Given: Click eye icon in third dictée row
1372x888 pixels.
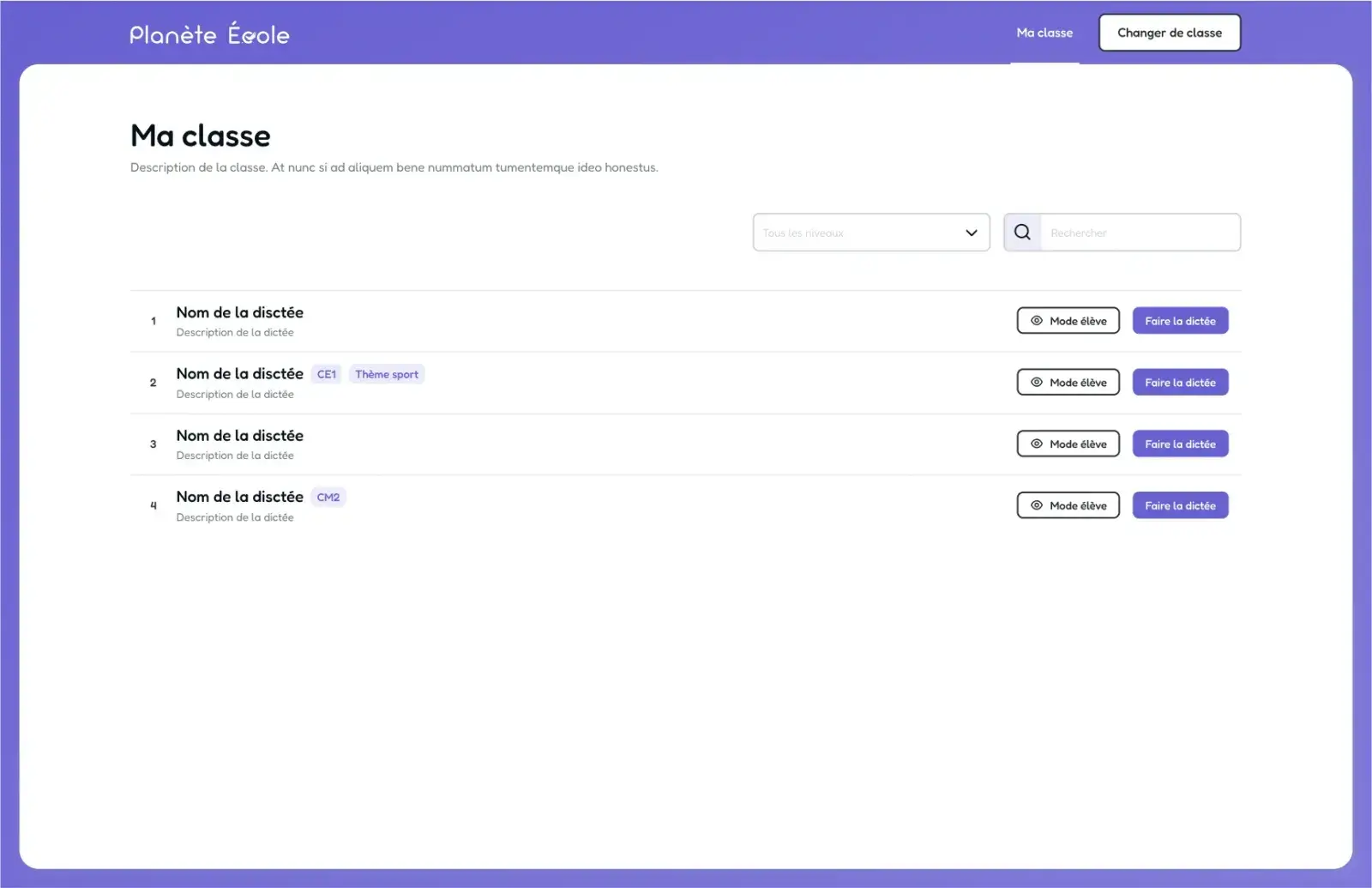Looking at the screenshot, I should 1037,444.
